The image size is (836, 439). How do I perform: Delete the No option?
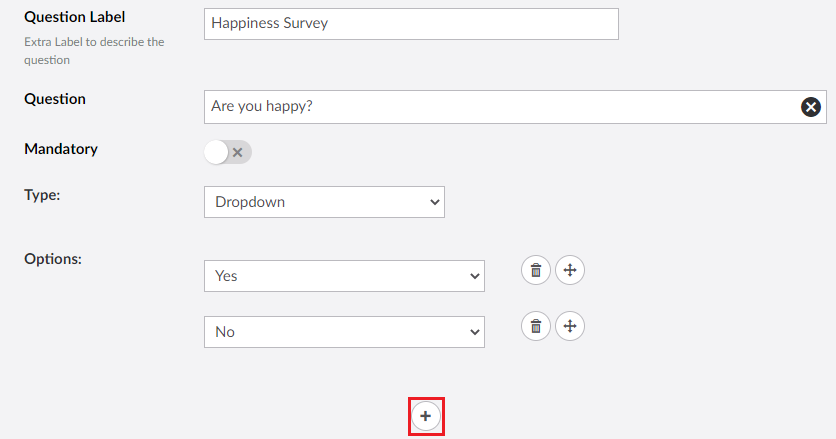[536, 326]
